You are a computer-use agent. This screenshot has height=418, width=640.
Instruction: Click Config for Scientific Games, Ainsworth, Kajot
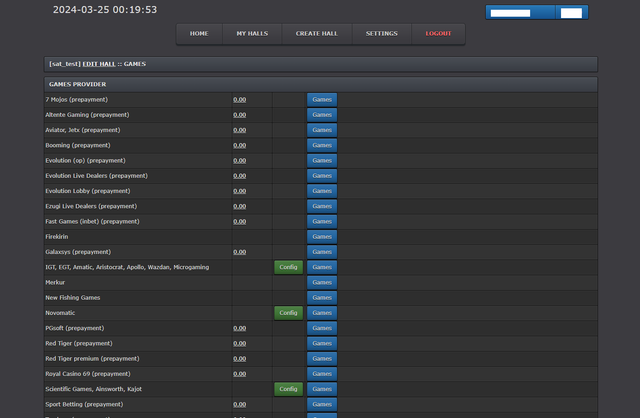coord(288,389)
